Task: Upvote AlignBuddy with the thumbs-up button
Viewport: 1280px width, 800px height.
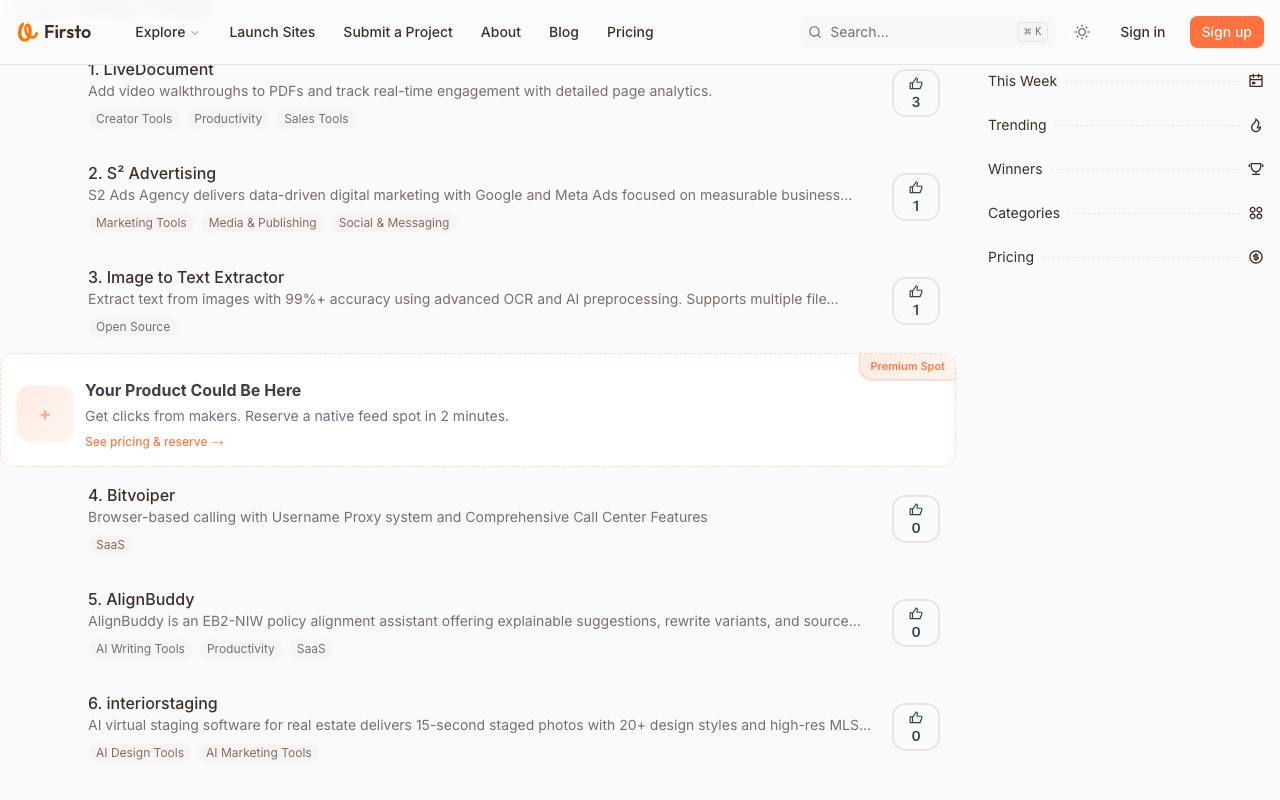Action: pyautogui.click(x=916, y=623)
